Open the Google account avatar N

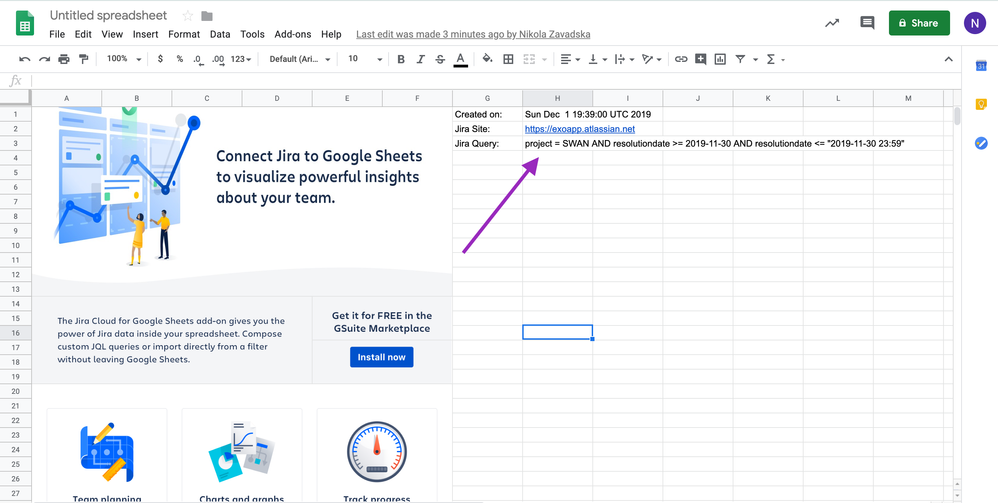[974, 23]
